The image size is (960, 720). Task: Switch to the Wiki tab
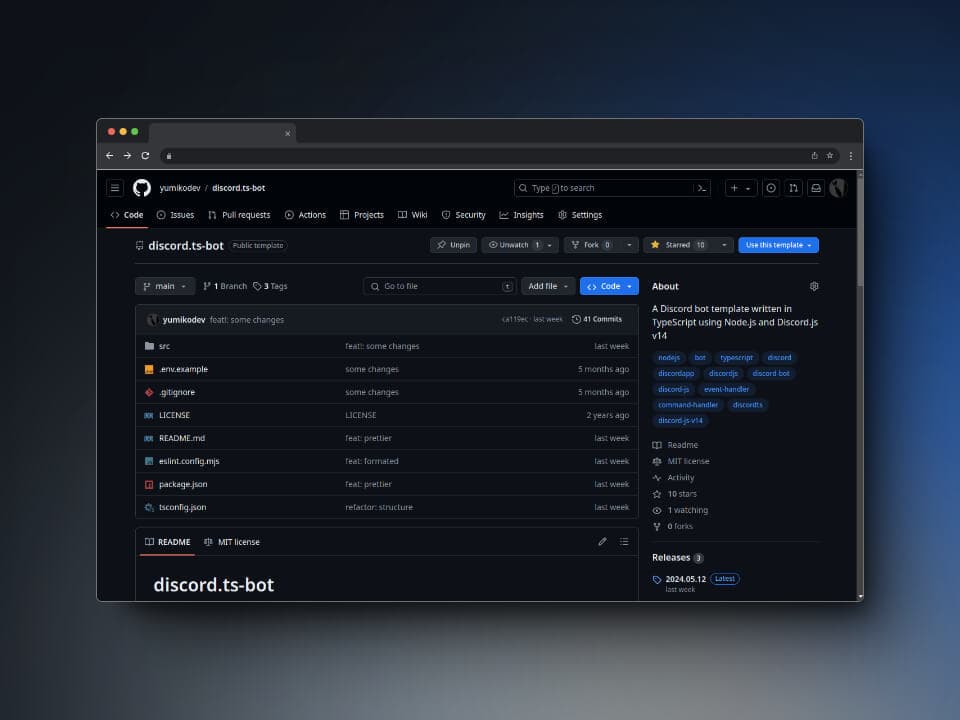point(413,215)
